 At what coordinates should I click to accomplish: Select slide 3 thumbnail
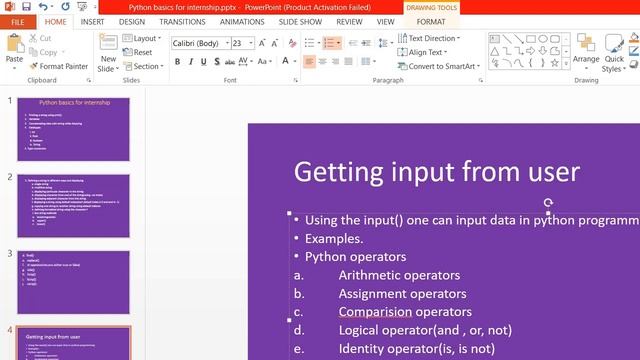(73, 282)
